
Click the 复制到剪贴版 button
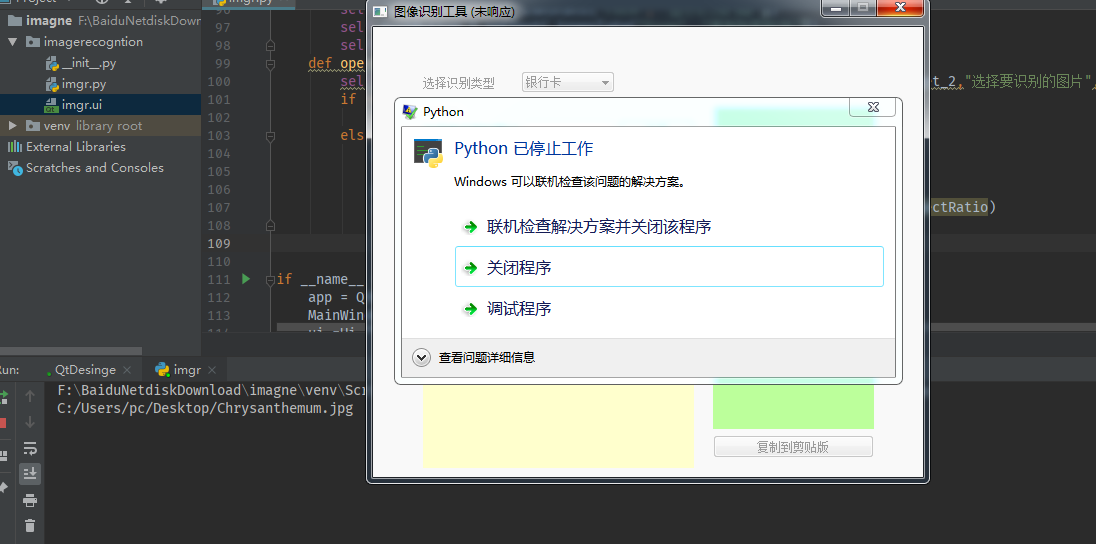coord(793,447)
